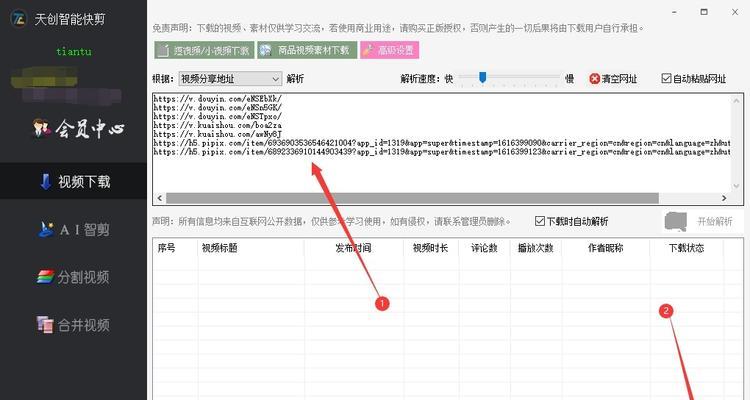
Task: Open the 短视频/小视频下载 tab
Action: tap(204, 50)
